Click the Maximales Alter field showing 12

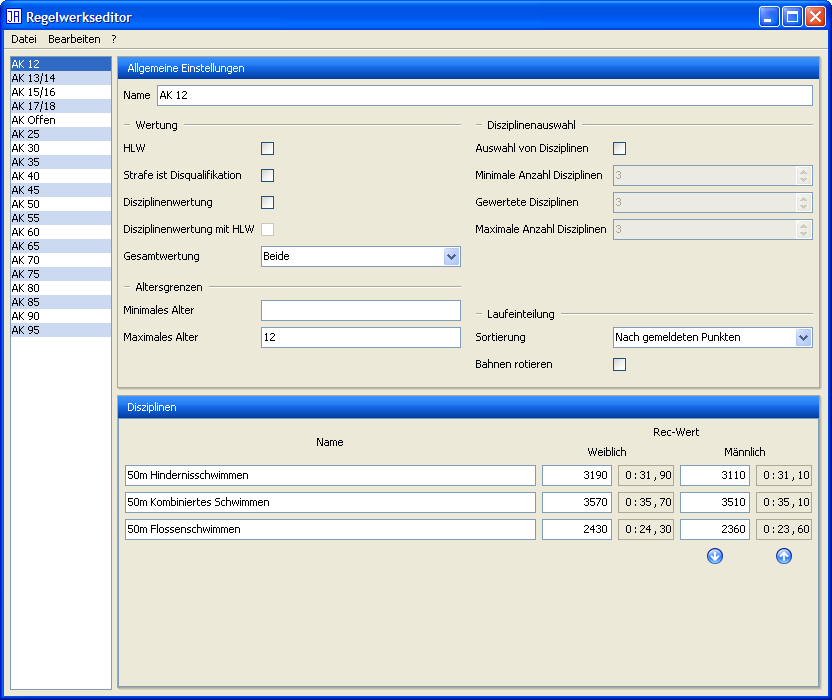[x=361, y=338]
